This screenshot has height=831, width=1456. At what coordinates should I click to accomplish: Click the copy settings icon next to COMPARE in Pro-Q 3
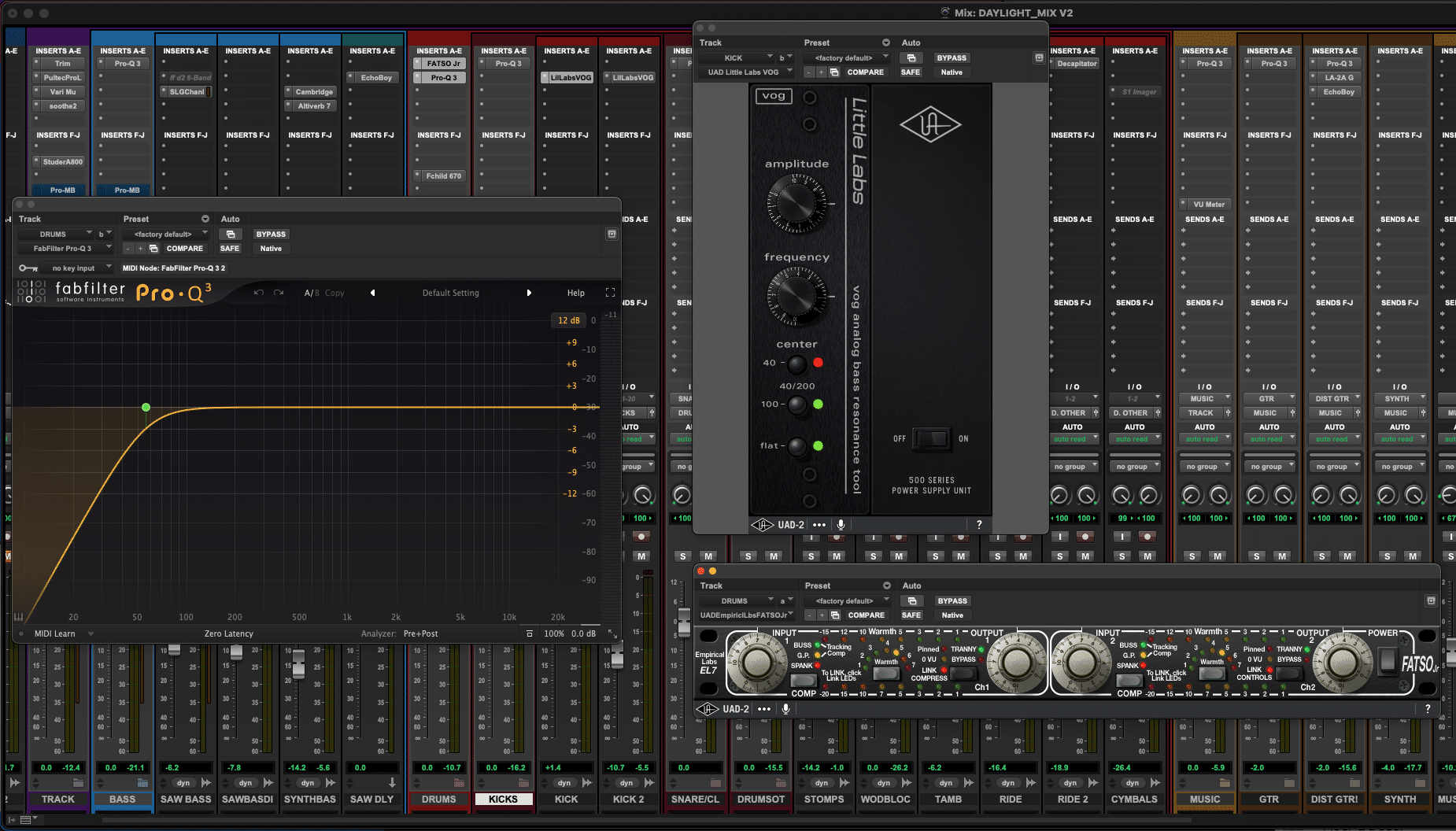coord(153,249)
